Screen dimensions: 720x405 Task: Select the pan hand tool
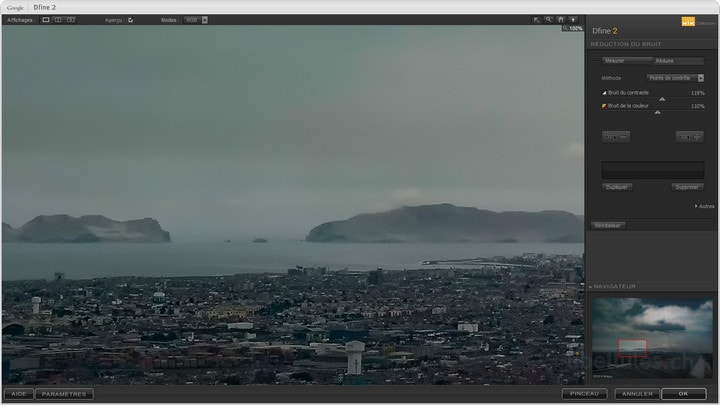[x=561, y=20]
